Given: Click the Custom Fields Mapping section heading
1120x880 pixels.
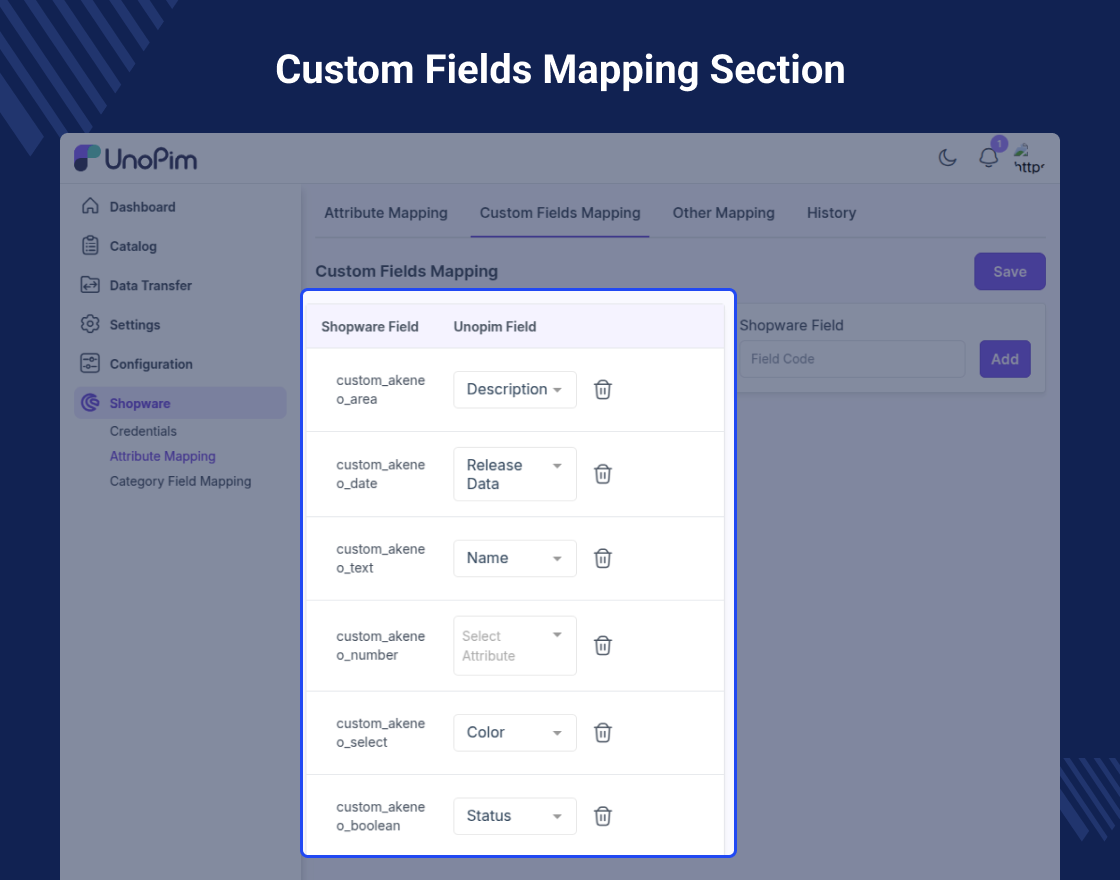Looking at the screenshot, I should (x=406, y=271).
